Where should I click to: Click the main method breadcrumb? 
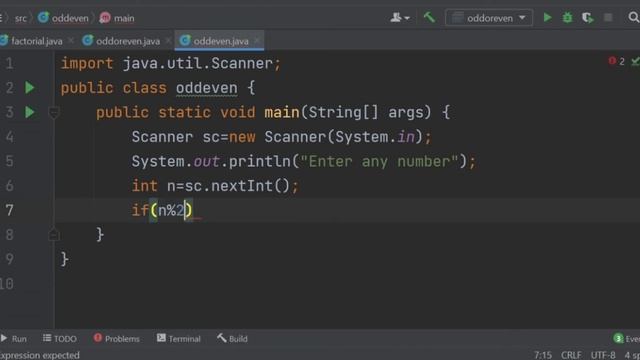[117, 18]
